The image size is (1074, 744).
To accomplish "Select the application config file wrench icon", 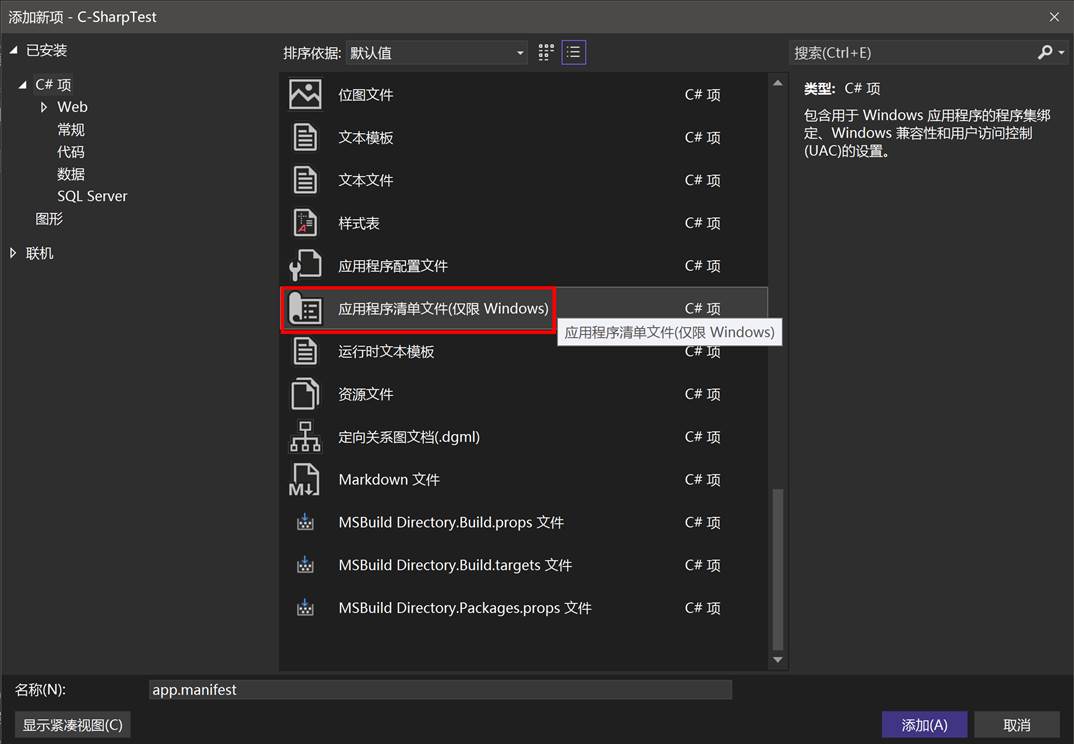I will [305, 266].
